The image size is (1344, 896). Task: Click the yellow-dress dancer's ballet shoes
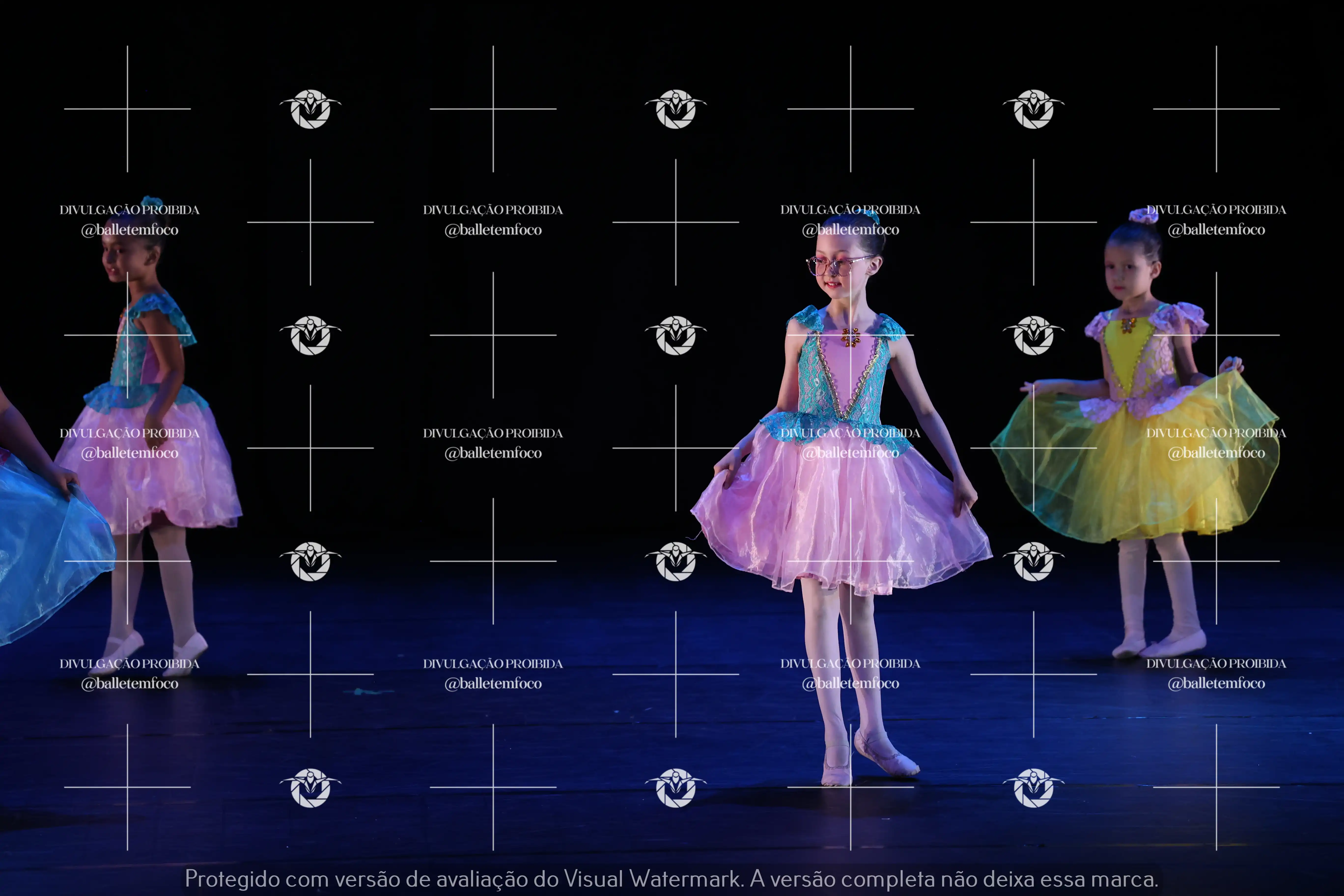pos(1160,646)
